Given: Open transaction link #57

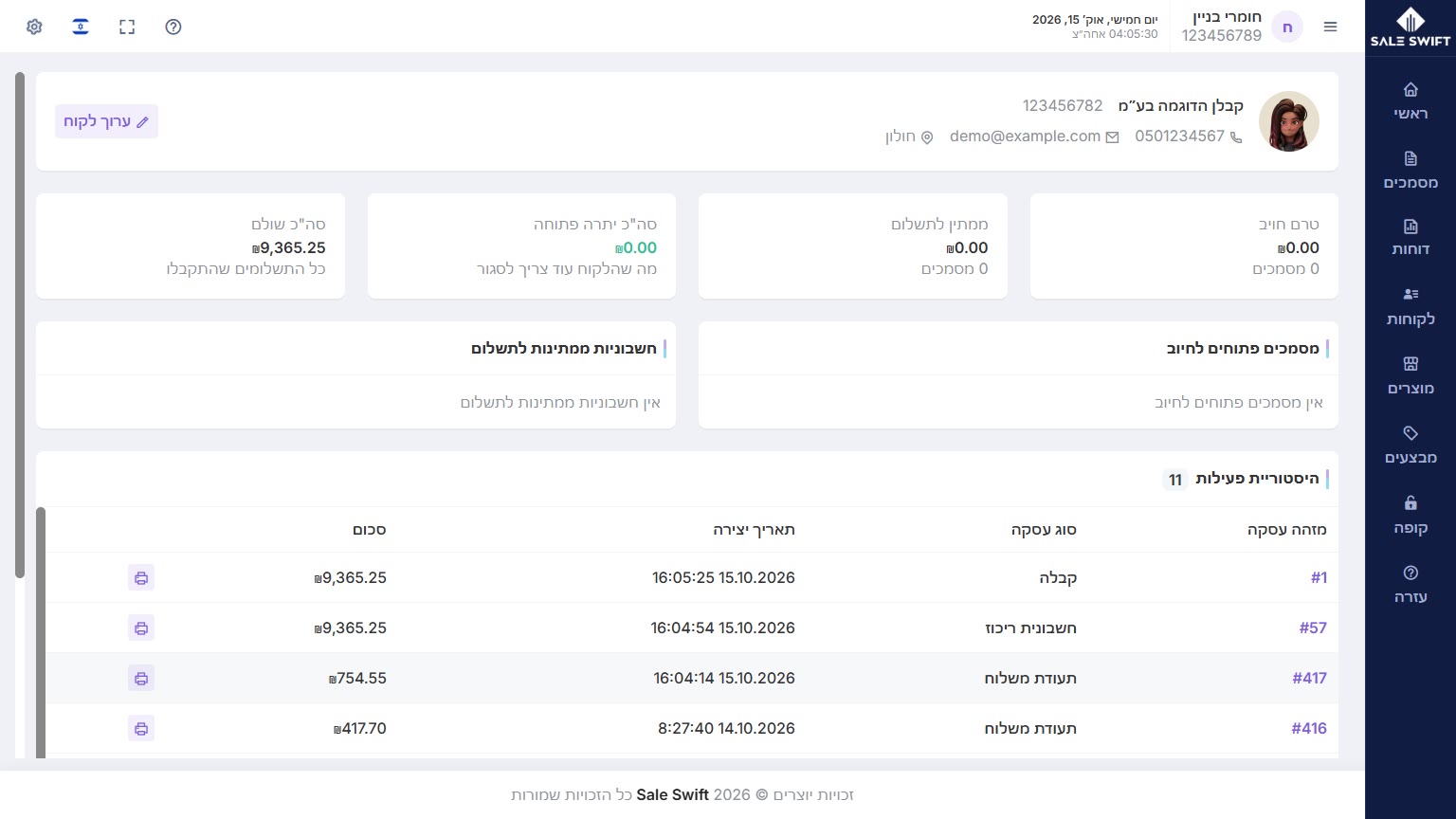Looking at the screenshot, I should tap(1313, 628).
